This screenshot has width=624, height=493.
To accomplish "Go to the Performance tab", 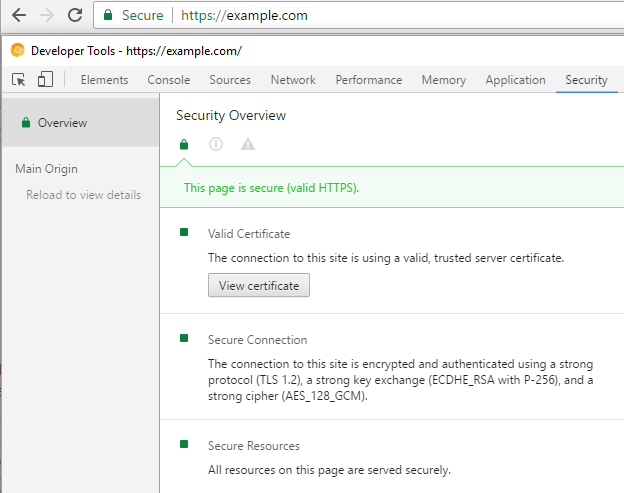I will pyautogui.click(x=368, y=80).
